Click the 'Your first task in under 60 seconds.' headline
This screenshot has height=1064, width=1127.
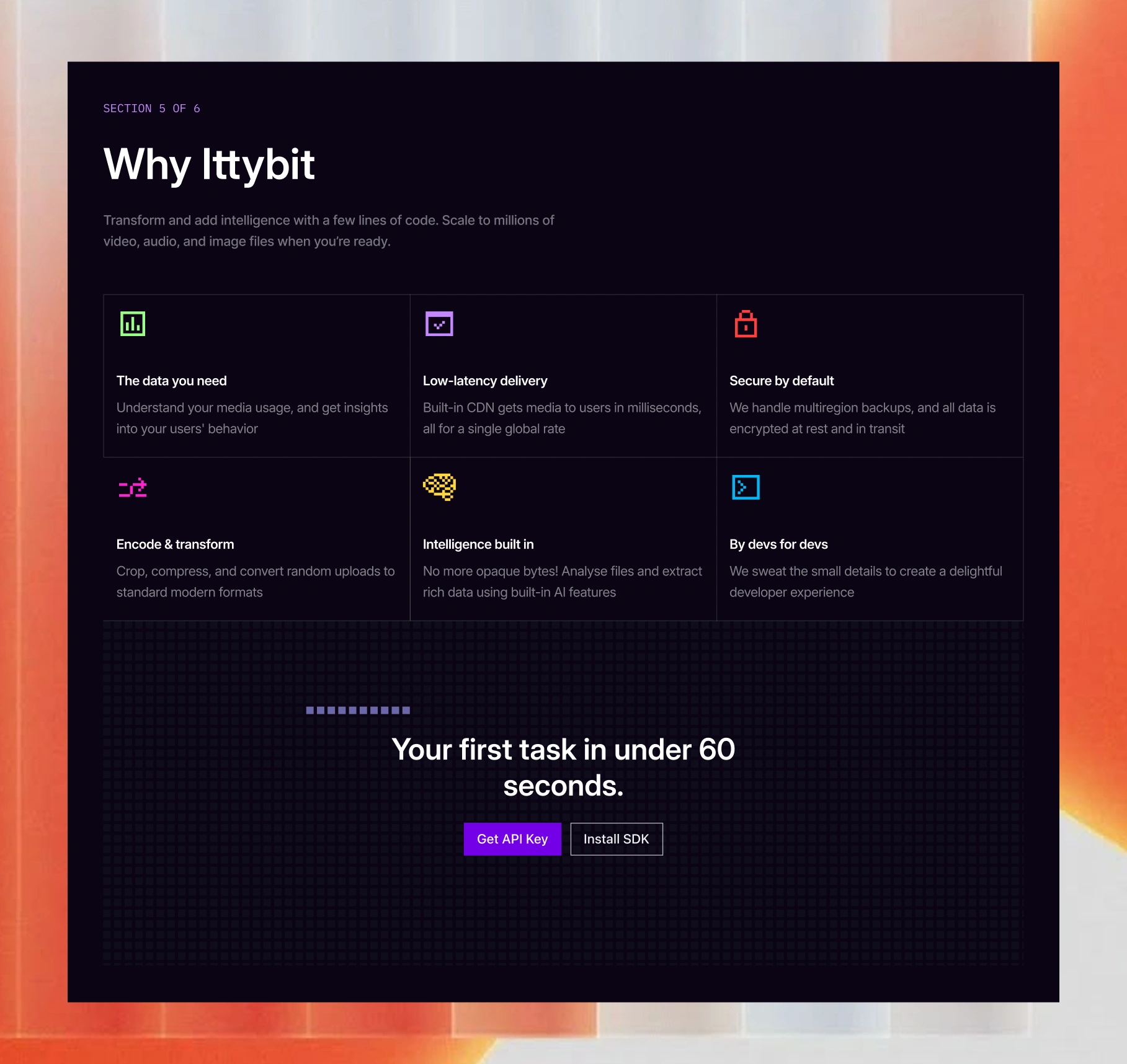tap(563, 767)
